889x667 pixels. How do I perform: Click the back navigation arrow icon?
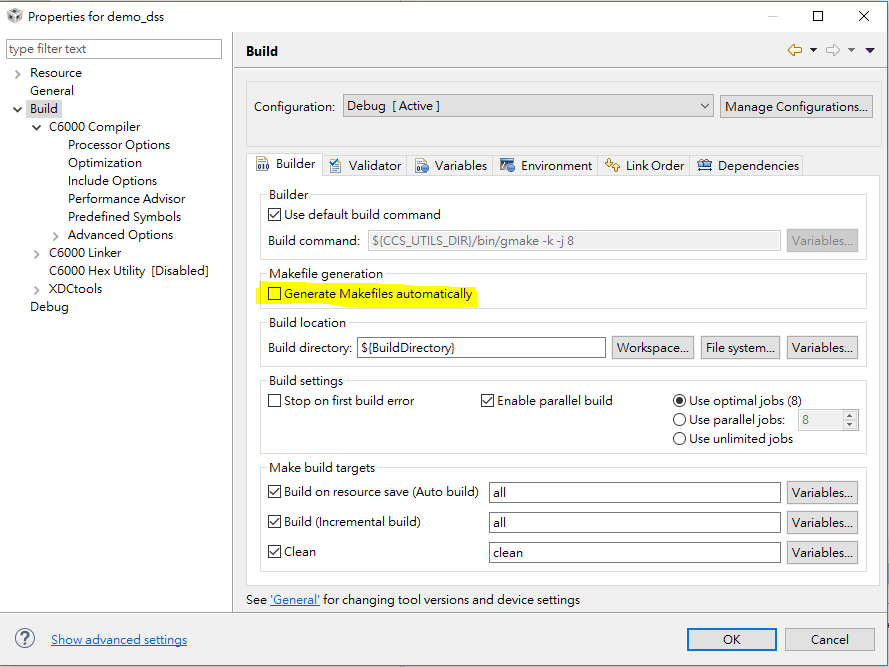pos(795,50)
